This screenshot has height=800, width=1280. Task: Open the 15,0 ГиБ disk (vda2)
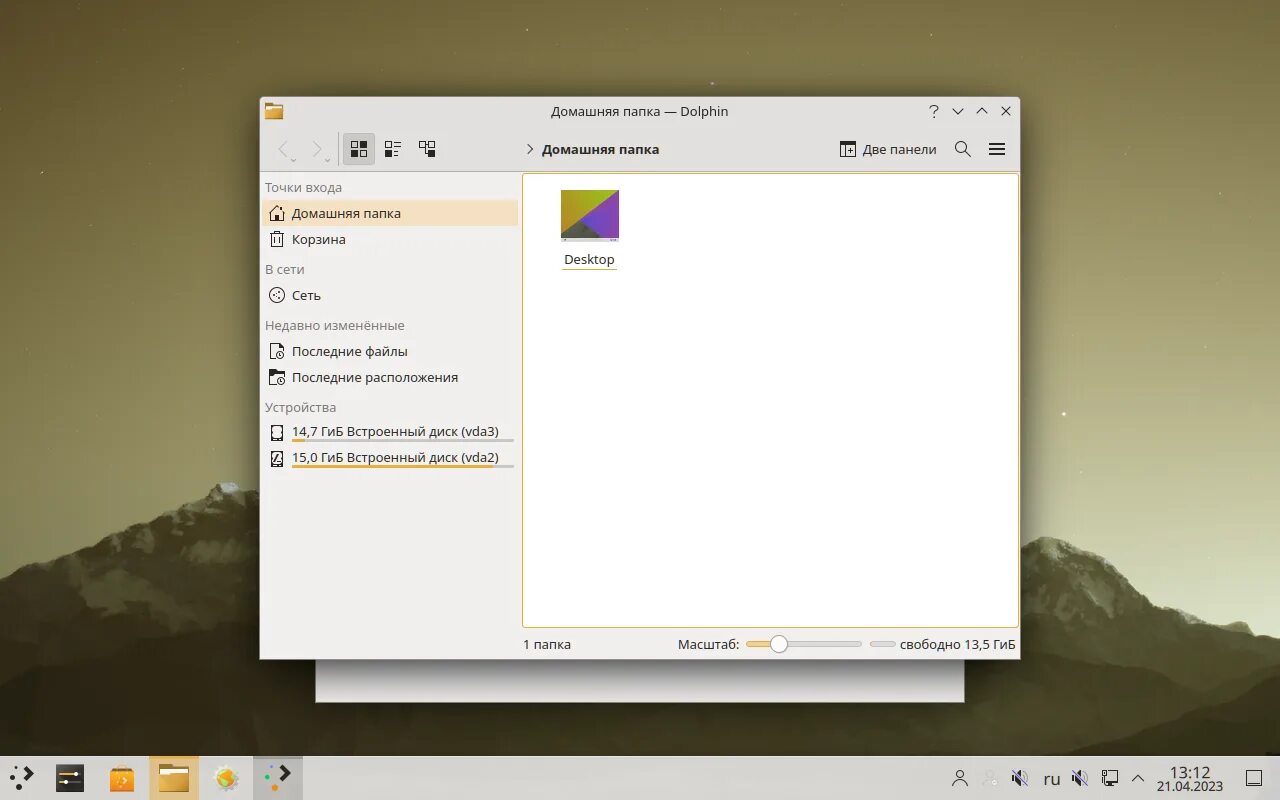tap(390, 458)
